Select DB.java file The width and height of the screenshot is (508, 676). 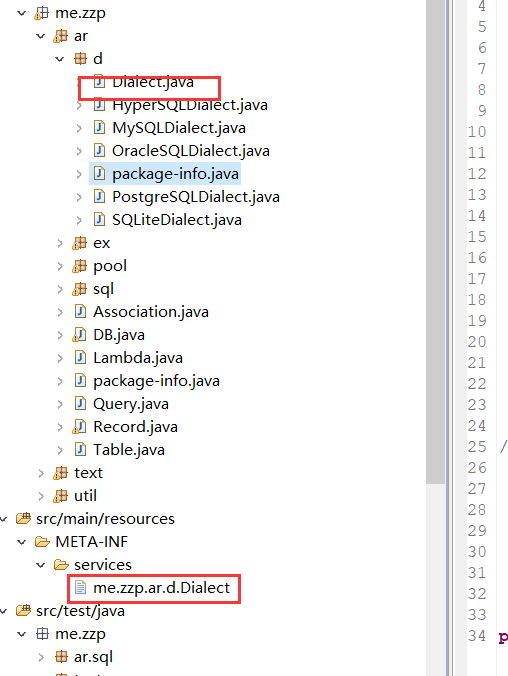119,335
